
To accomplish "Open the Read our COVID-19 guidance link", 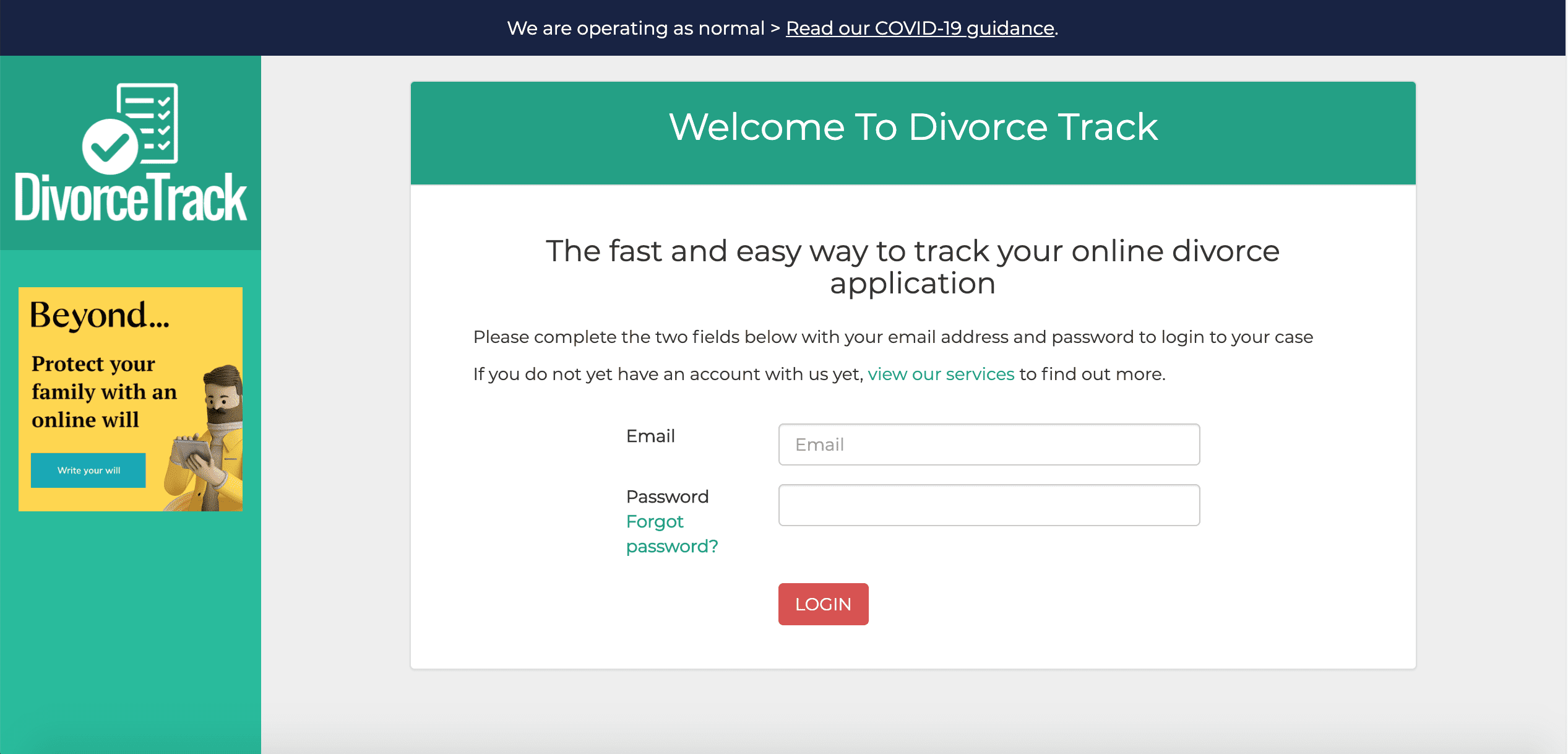I will (x=920, y=28).
